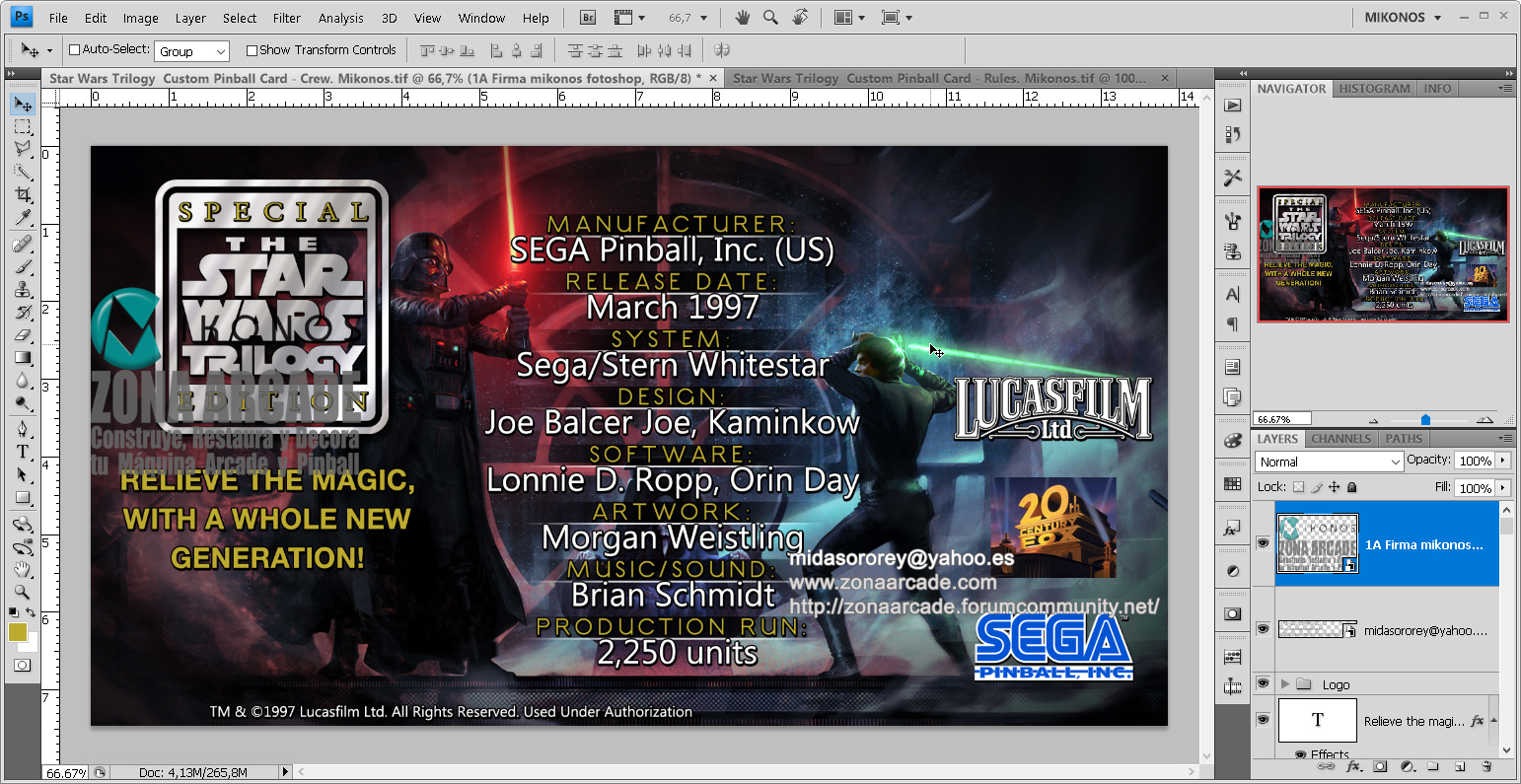Switch to the Histogram tab
Viewport: 1521px width, 784px height.
pos(1374,89)
